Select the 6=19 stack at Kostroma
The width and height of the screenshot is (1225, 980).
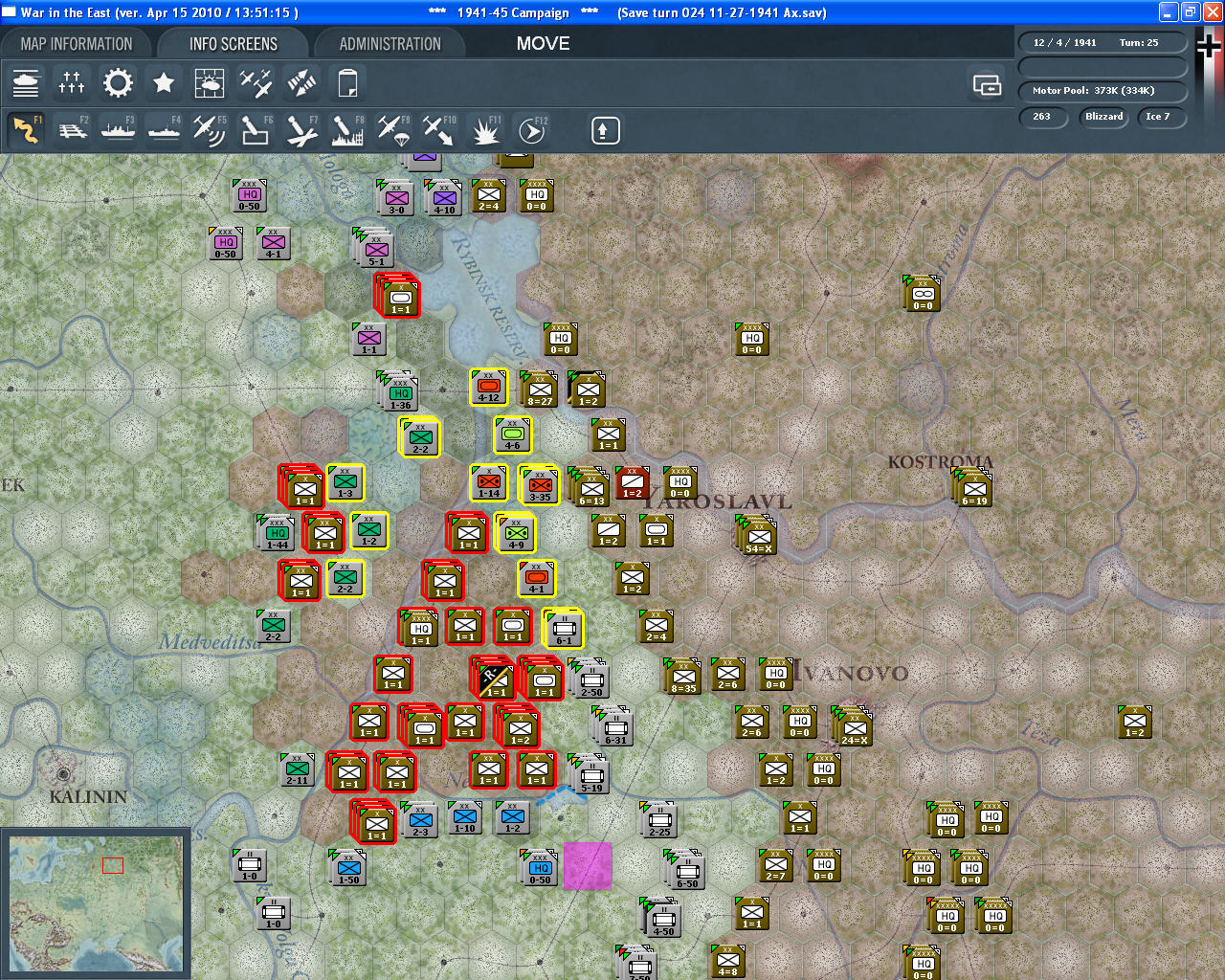coord(972,487)
